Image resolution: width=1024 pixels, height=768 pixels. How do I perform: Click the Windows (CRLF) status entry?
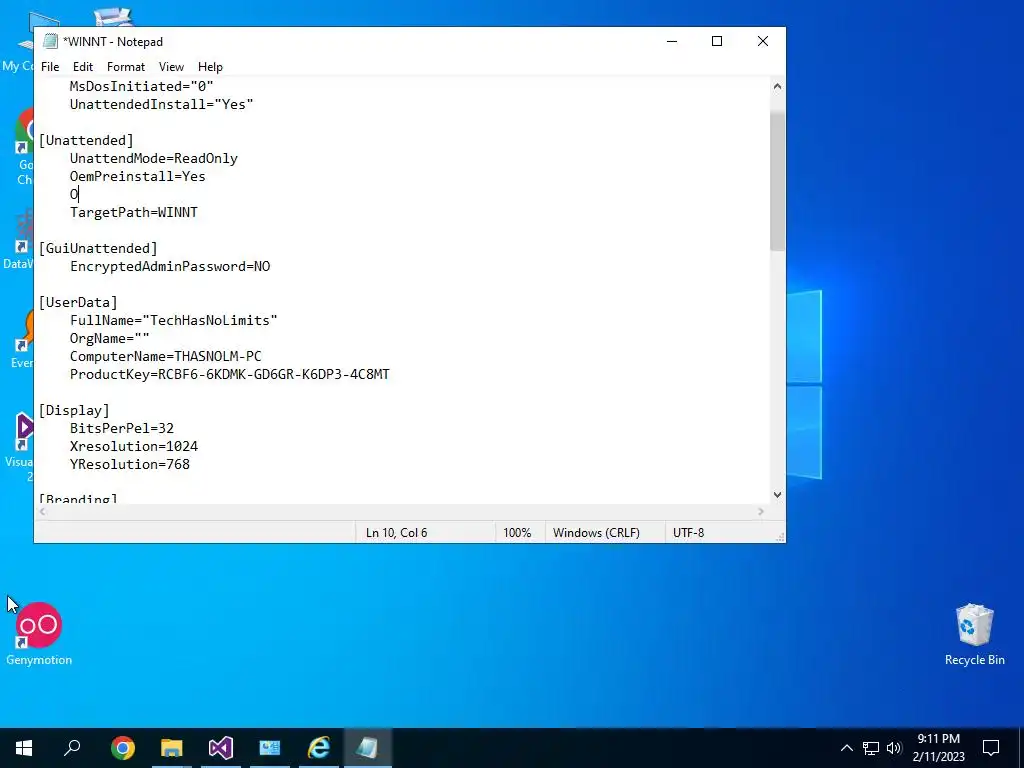[x=596, y=533]
